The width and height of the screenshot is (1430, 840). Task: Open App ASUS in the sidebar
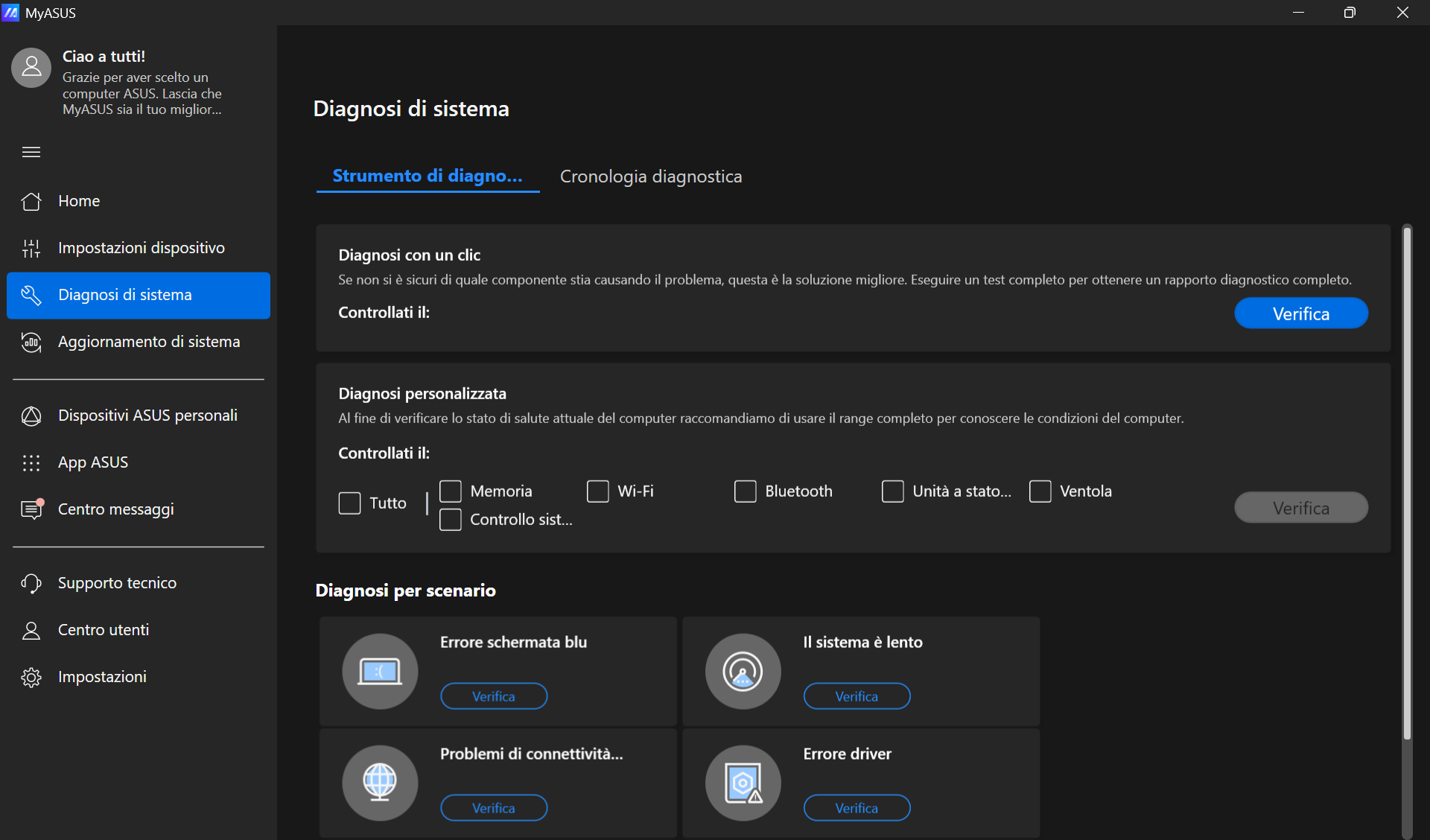pyautogui.click(x=139, y=462)
